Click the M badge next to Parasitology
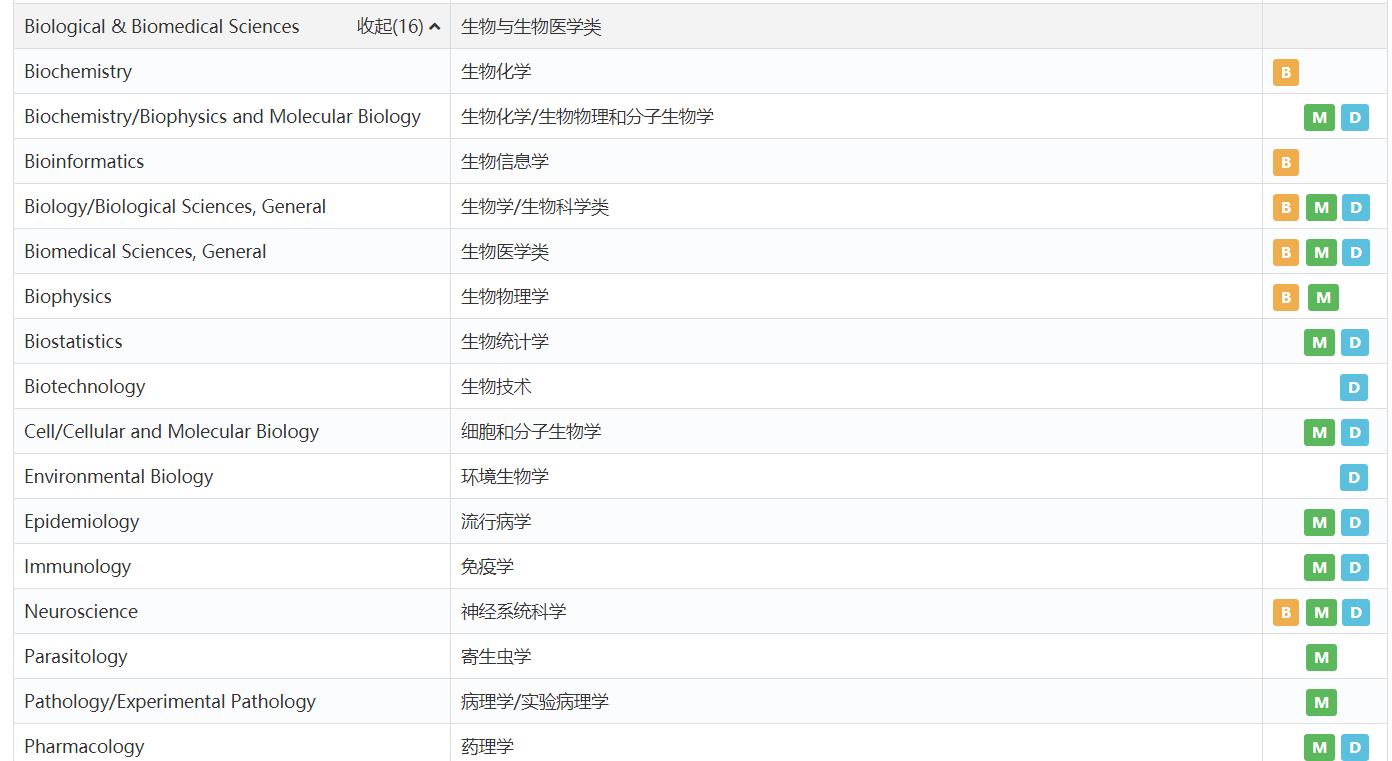1392x761 pixels. (x=1320, y=657)
